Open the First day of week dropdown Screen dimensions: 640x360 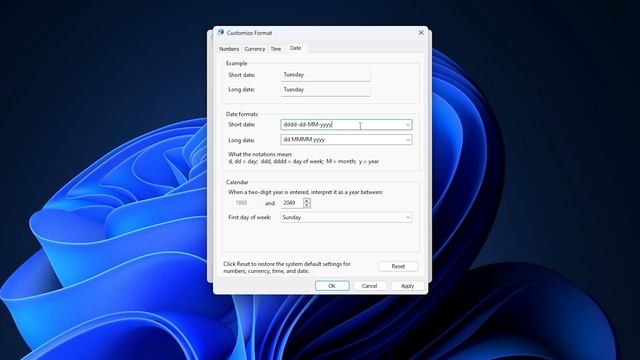tap(346, 218)
